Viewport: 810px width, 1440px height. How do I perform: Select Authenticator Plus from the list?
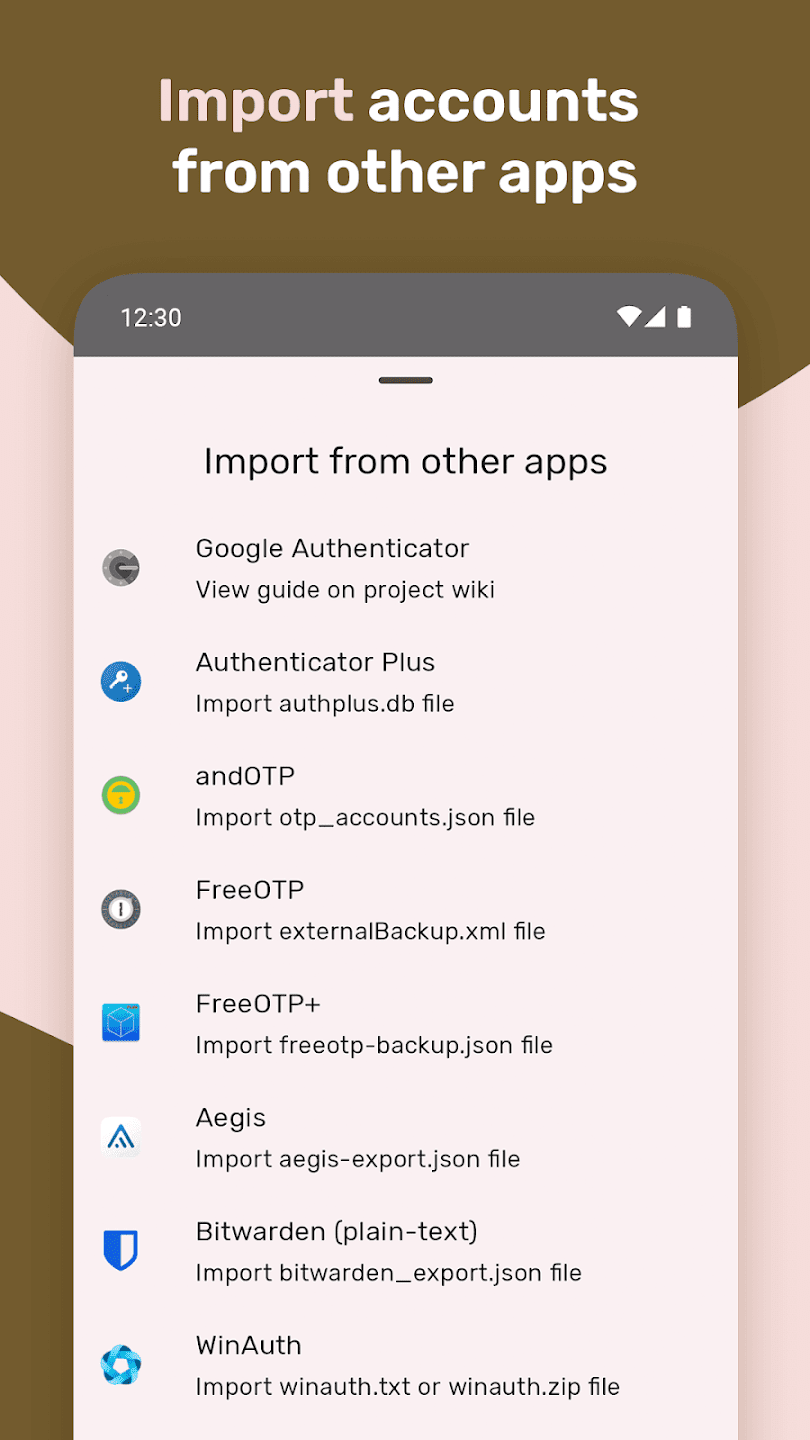(315, 662)
